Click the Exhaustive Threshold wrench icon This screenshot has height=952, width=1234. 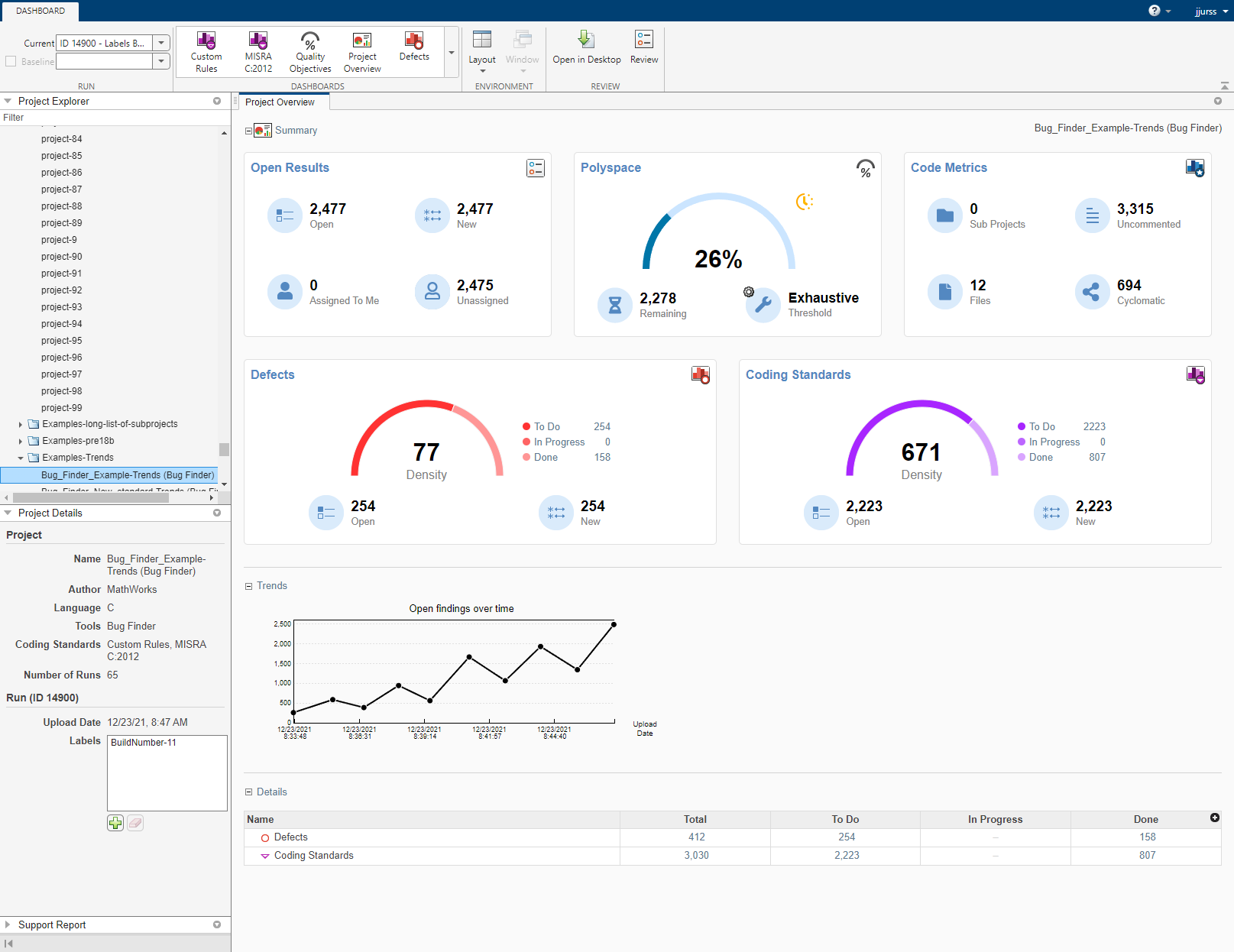pos(762,305)
